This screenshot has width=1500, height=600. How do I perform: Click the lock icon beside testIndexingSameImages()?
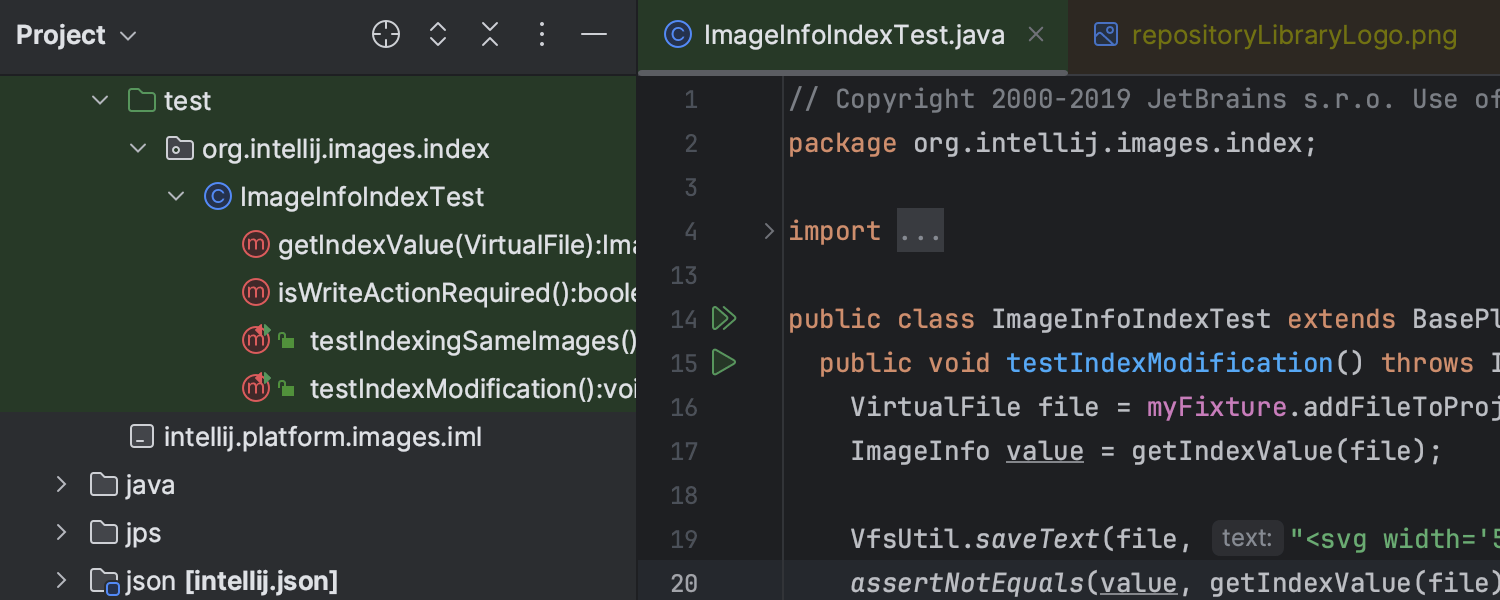[x=287, y=340]
